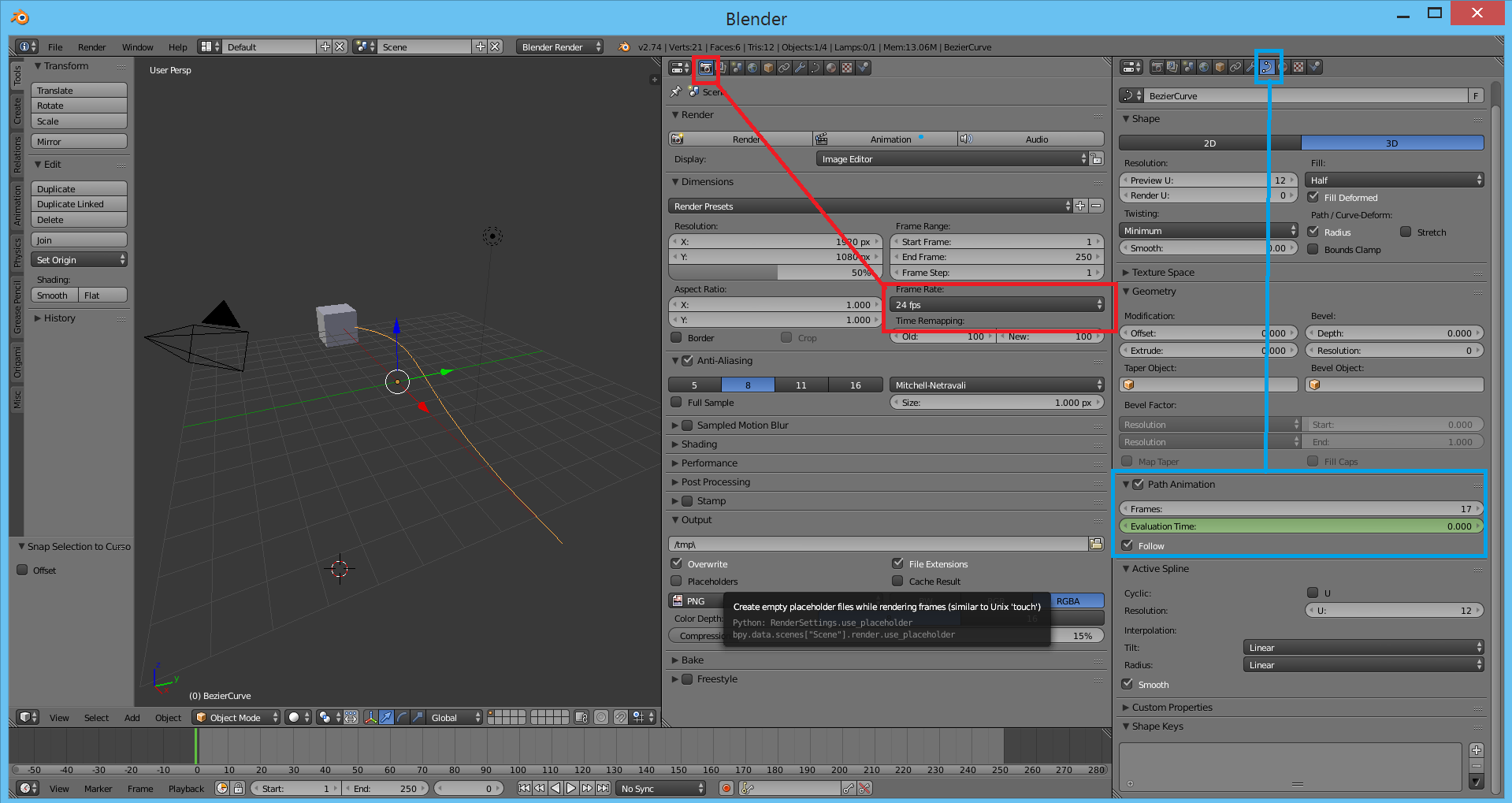Toggle snap magnet icon in viewport header
The height and width of the screenshot is (803, 1512).
(621, 717)
